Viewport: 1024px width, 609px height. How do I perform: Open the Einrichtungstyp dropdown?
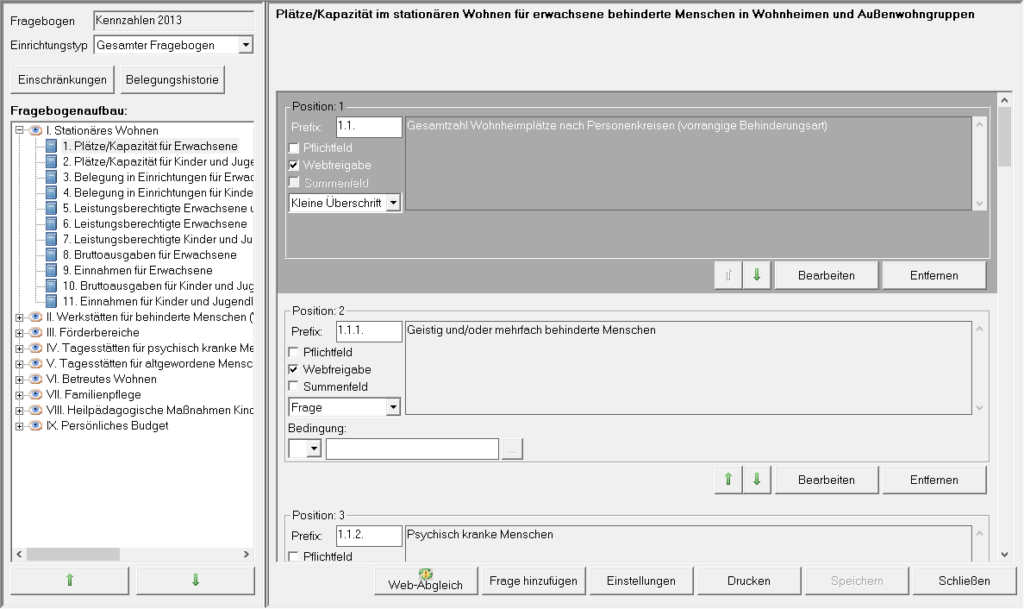tap(246, 45)
